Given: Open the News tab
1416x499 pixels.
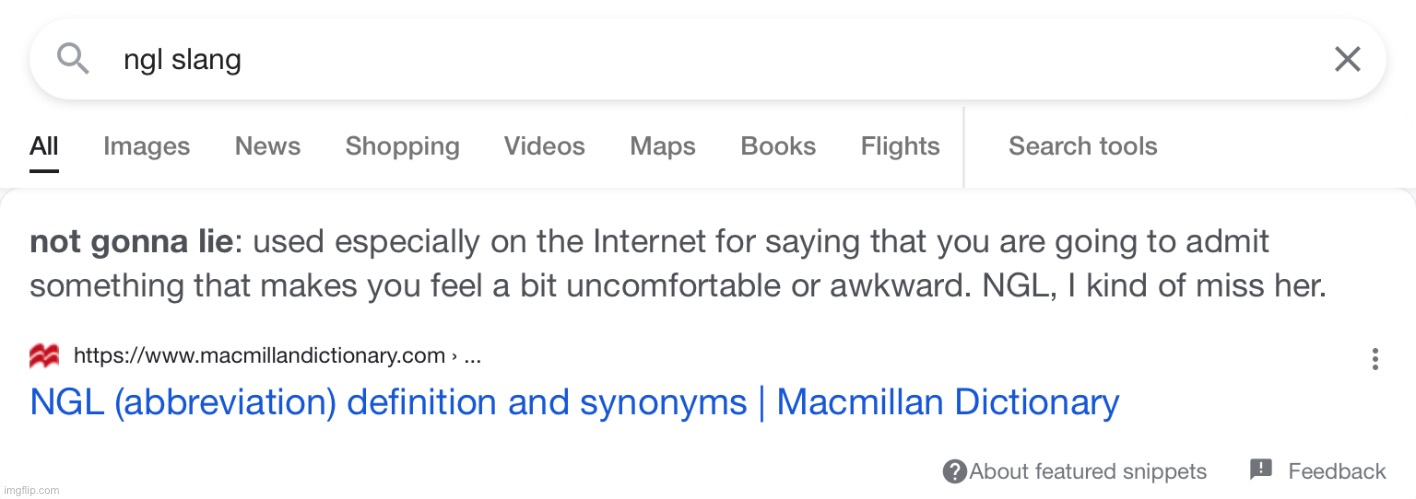Looking at the screenshot, I should pyautogui.click(x=267, y=146).
